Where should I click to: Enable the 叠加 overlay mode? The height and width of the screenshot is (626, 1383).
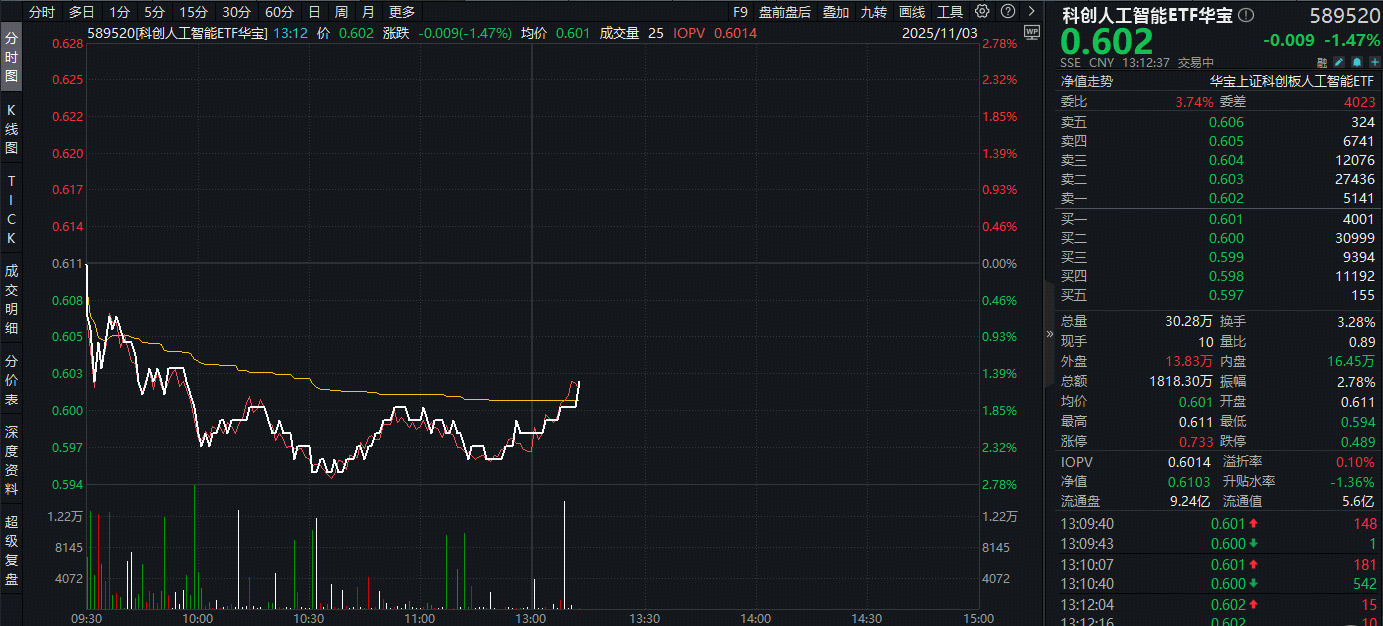[836, 12]
